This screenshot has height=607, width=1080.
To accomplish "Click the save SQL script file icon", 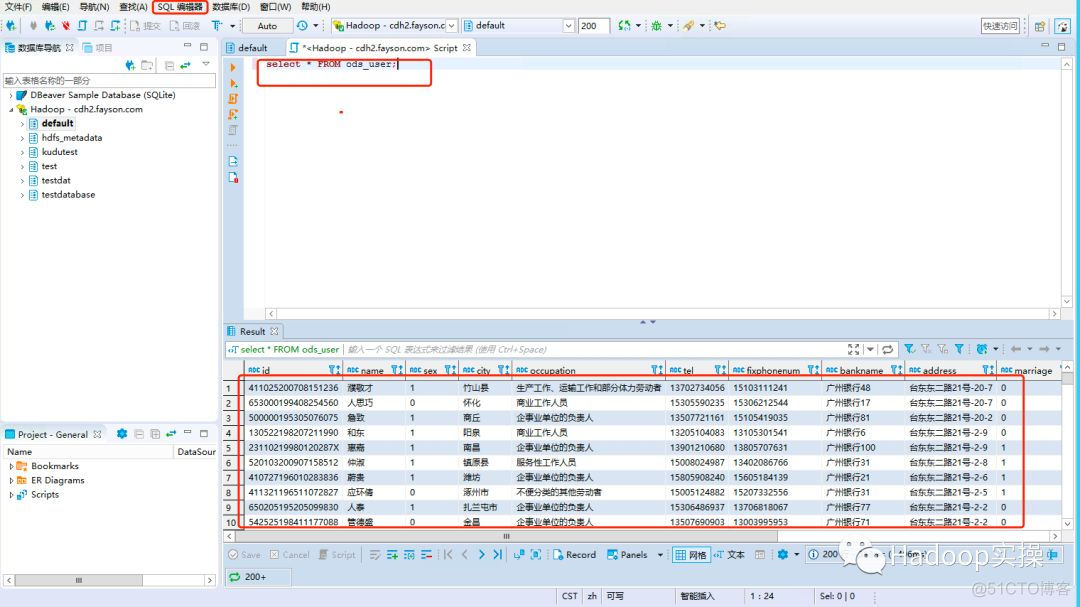I will [233, 178].
